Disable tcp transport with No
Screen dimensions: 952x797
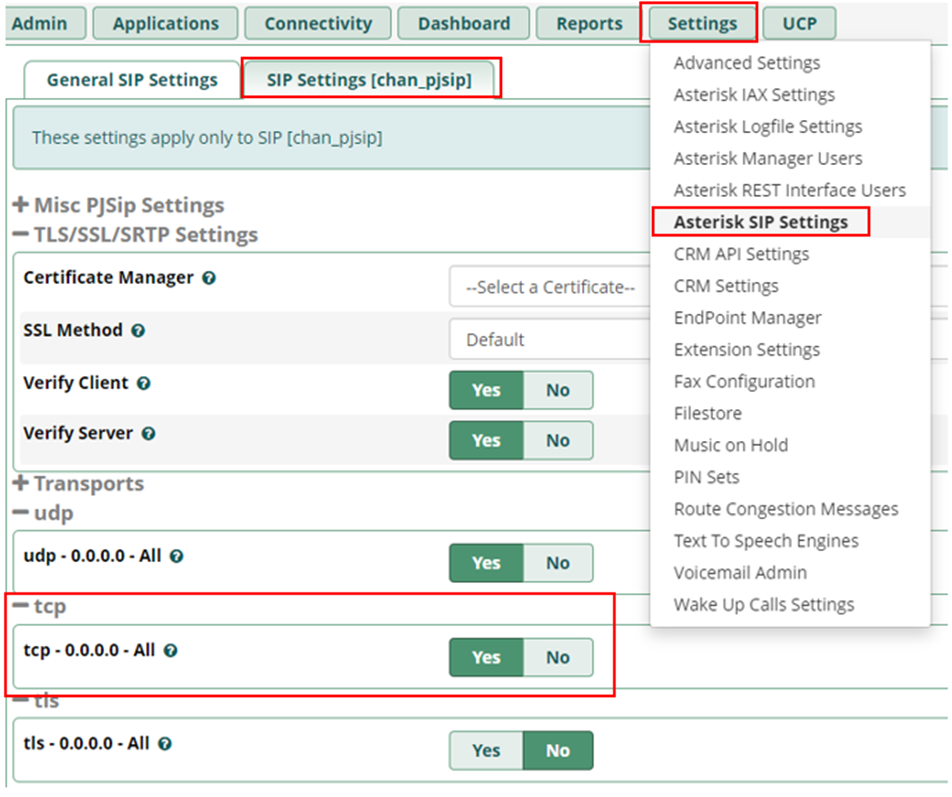(558, 657)
